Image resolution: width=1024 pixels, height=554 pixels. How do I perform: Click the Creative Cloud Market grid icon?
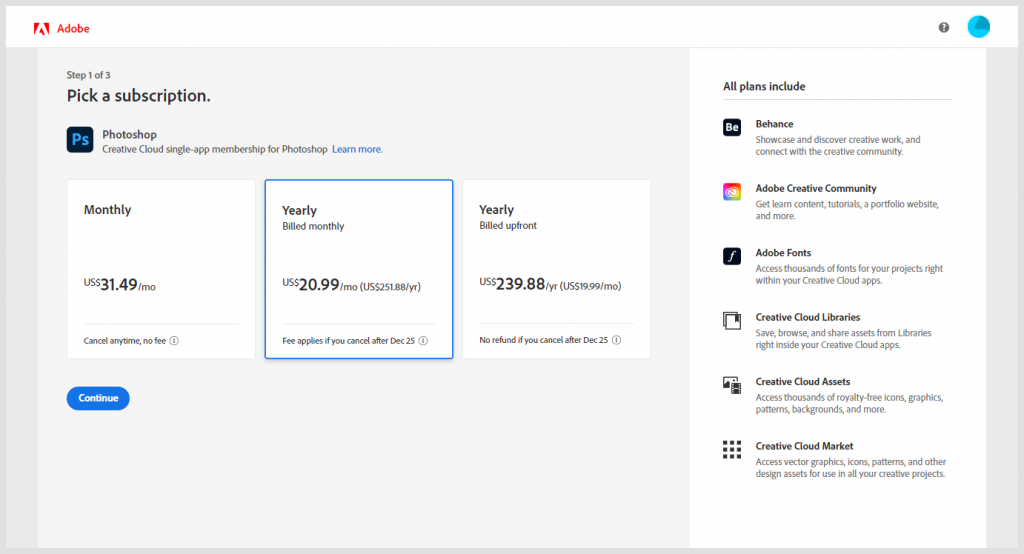click(x=732, y=449)
